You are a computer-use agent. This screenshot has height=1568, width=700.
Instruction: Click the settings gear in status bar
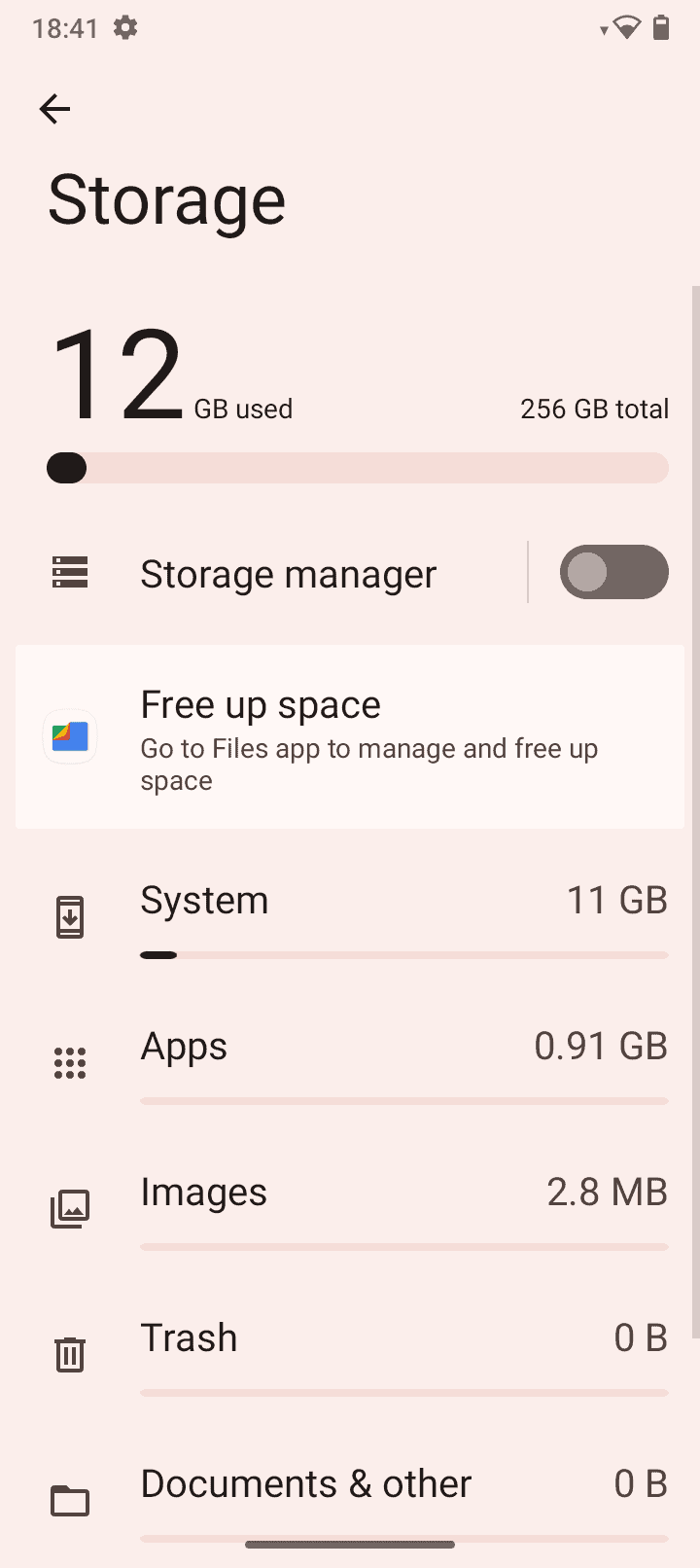(125, 28)
